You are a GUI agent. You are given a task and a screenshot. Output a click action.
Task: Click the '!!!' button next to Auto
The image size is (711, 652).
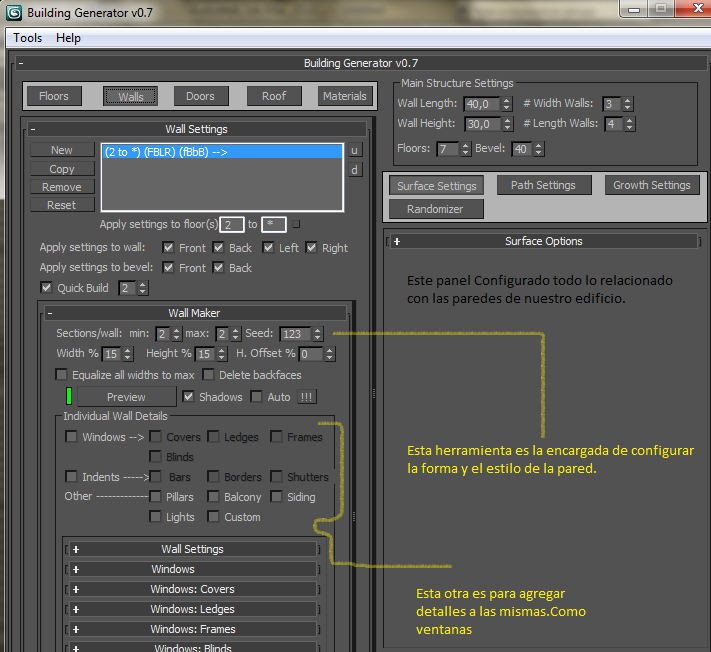point(307,397)
